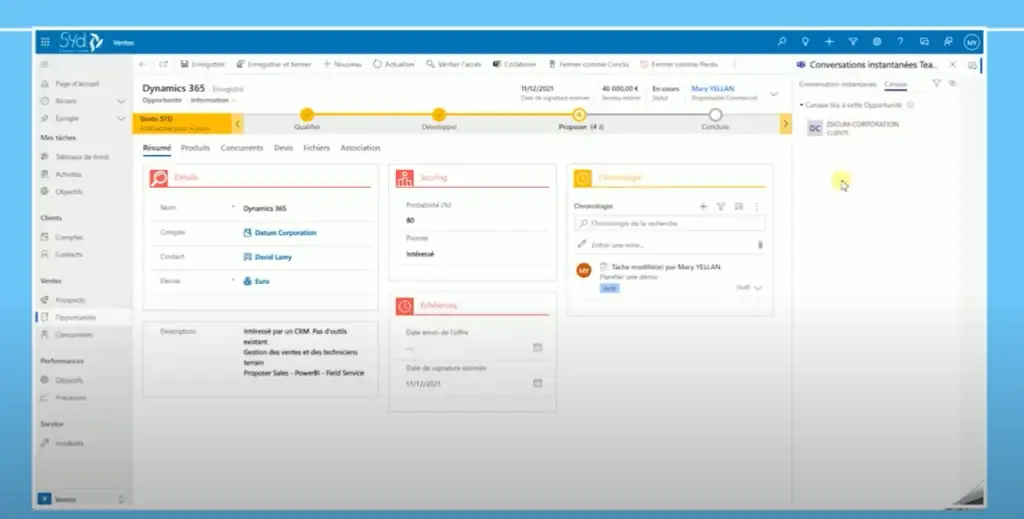Open command bar overflow three dots

pos(734,64)
